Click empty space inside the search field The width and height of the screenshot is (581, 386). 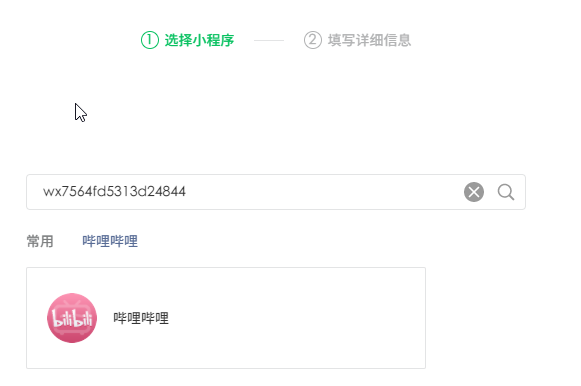[x=322, y=192]
